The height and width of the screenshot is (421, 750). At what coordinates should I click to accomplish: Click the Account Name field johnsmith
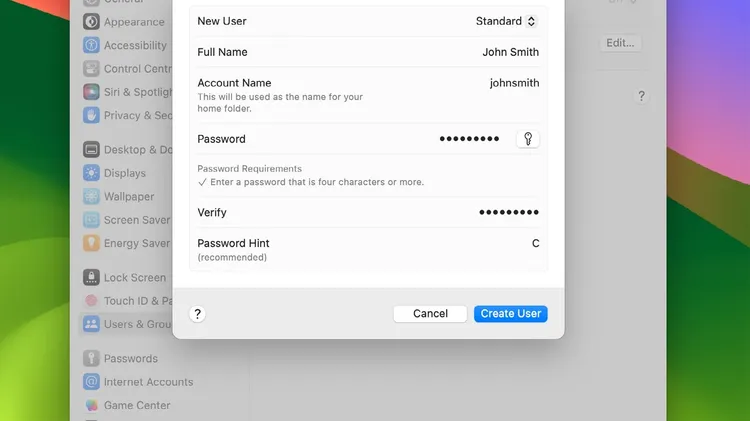368,95
